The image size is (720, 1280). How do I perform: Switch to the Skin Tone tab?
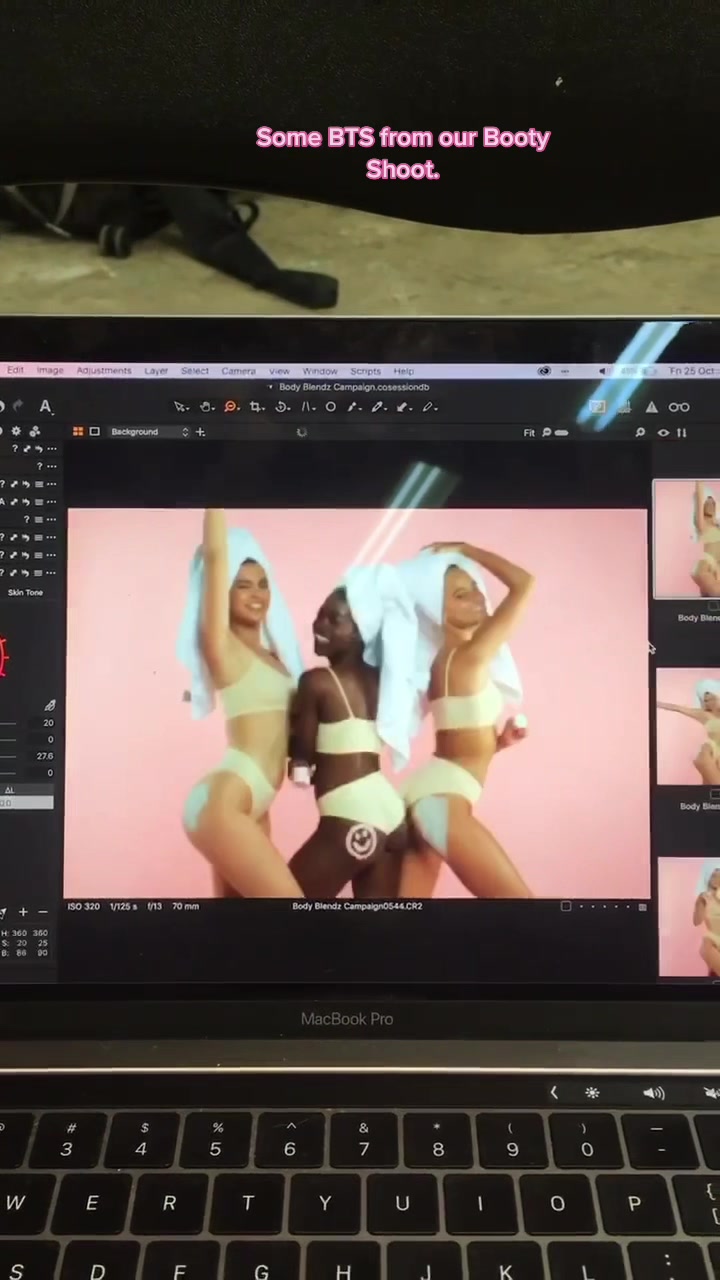pyautogui.click(x=26, y=593)
